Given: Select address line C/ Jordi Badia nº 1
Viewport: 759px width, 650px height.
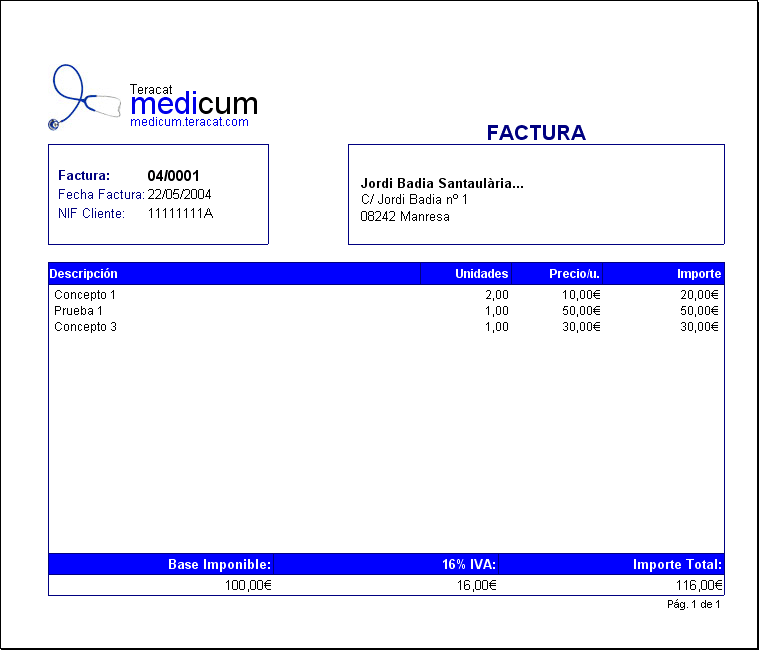Looking at the screenshot, I should 414,199.
